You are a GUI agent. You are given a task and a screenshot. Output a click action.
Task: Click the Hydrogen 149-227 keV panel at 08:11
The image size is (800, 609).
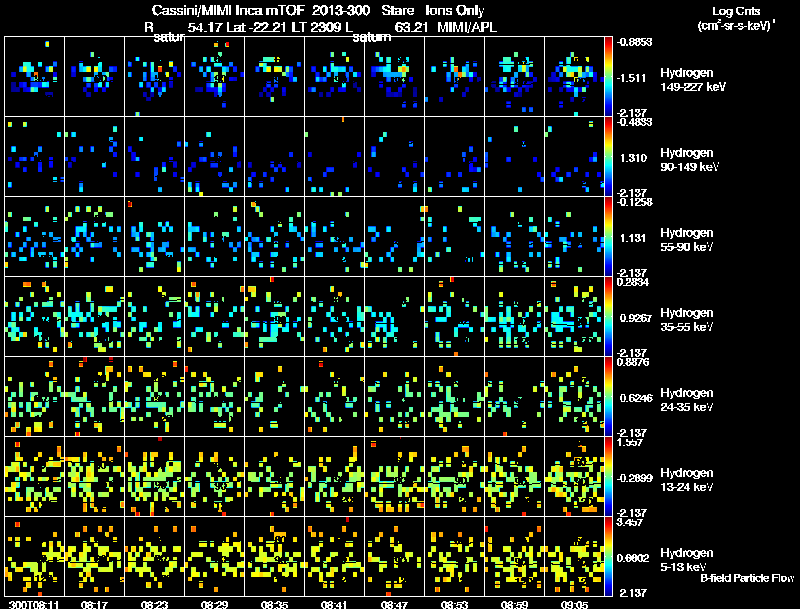(x=35, y=77)
